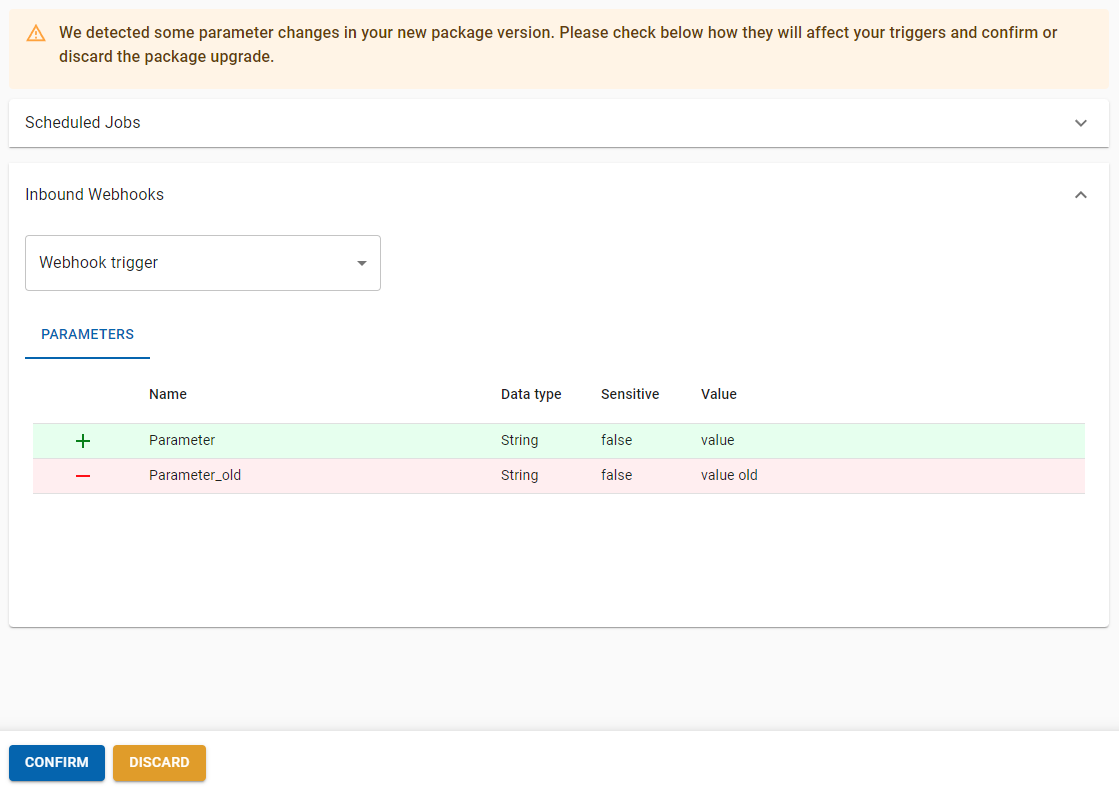This screenshot has height=789, width=1119.
Task: Select the Parameter_old name in the removed row
Action: point(195,475)
